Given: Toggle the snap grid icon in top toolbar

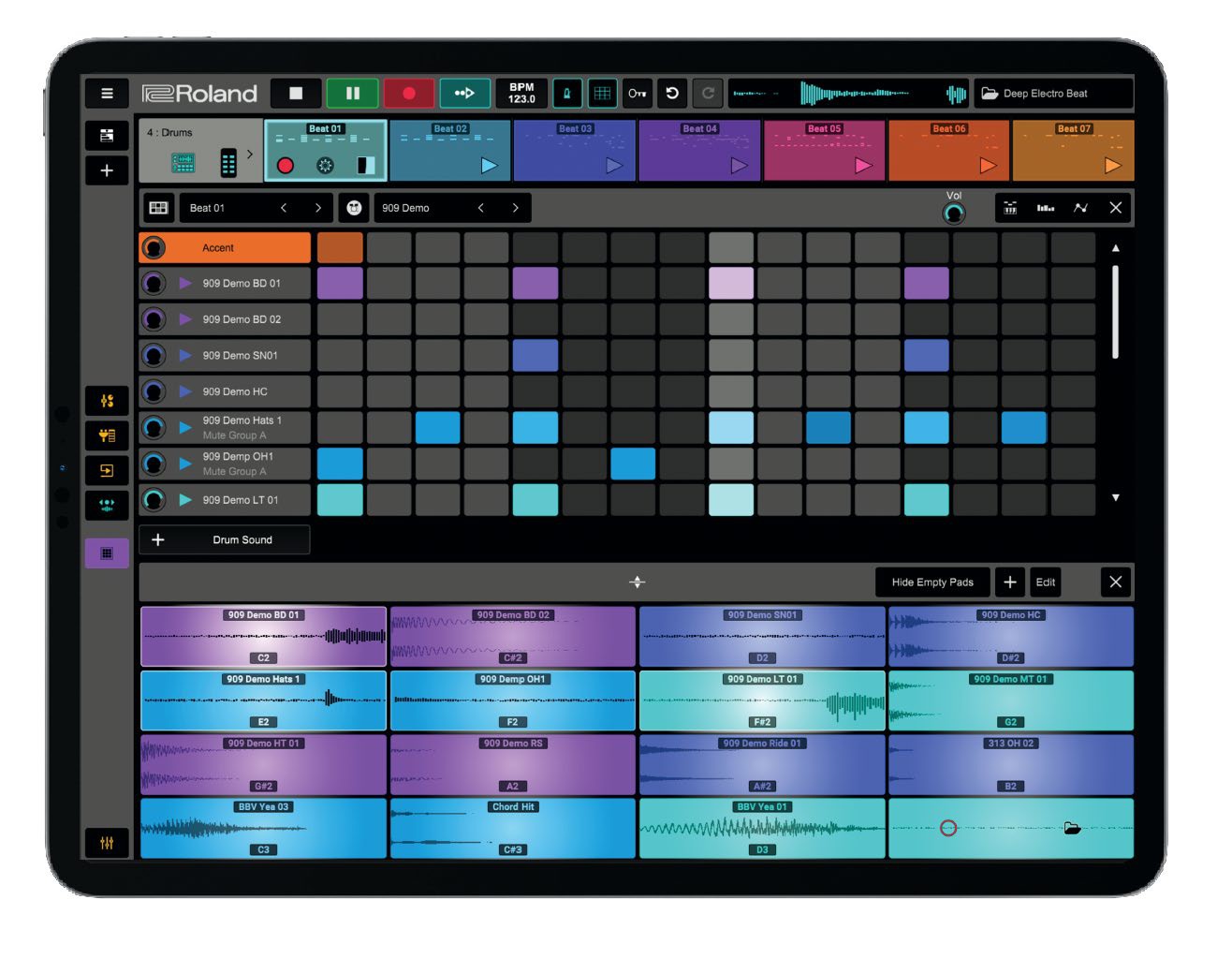Looking at the screenshot, I should (602, 94).
